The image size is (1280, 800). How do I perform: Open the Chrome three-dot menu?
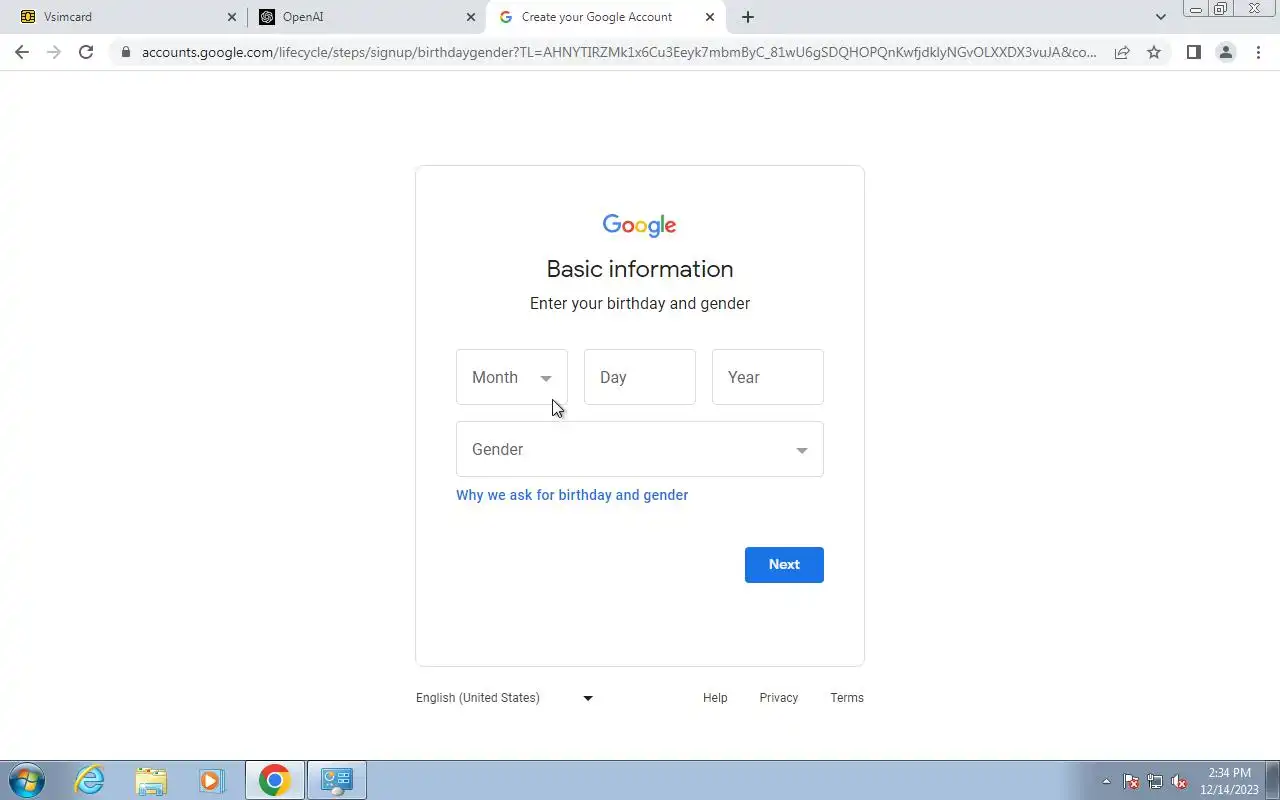tap(1258, 52)
